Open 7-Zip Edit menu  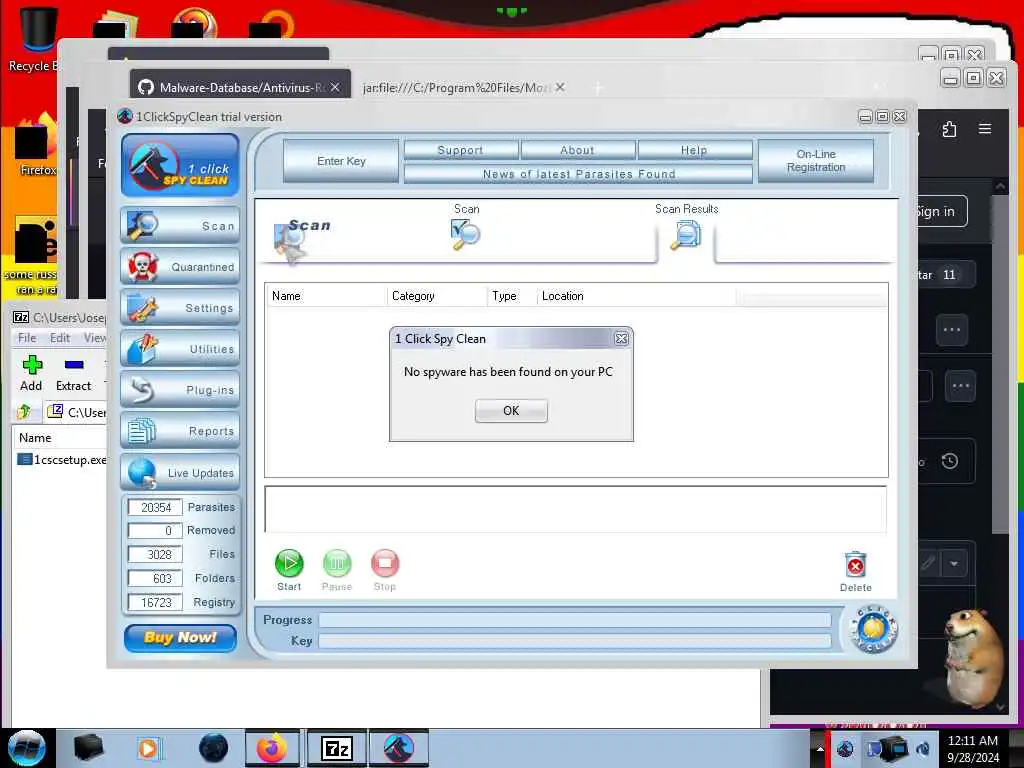pyautogui.click(x=59, y=338)
